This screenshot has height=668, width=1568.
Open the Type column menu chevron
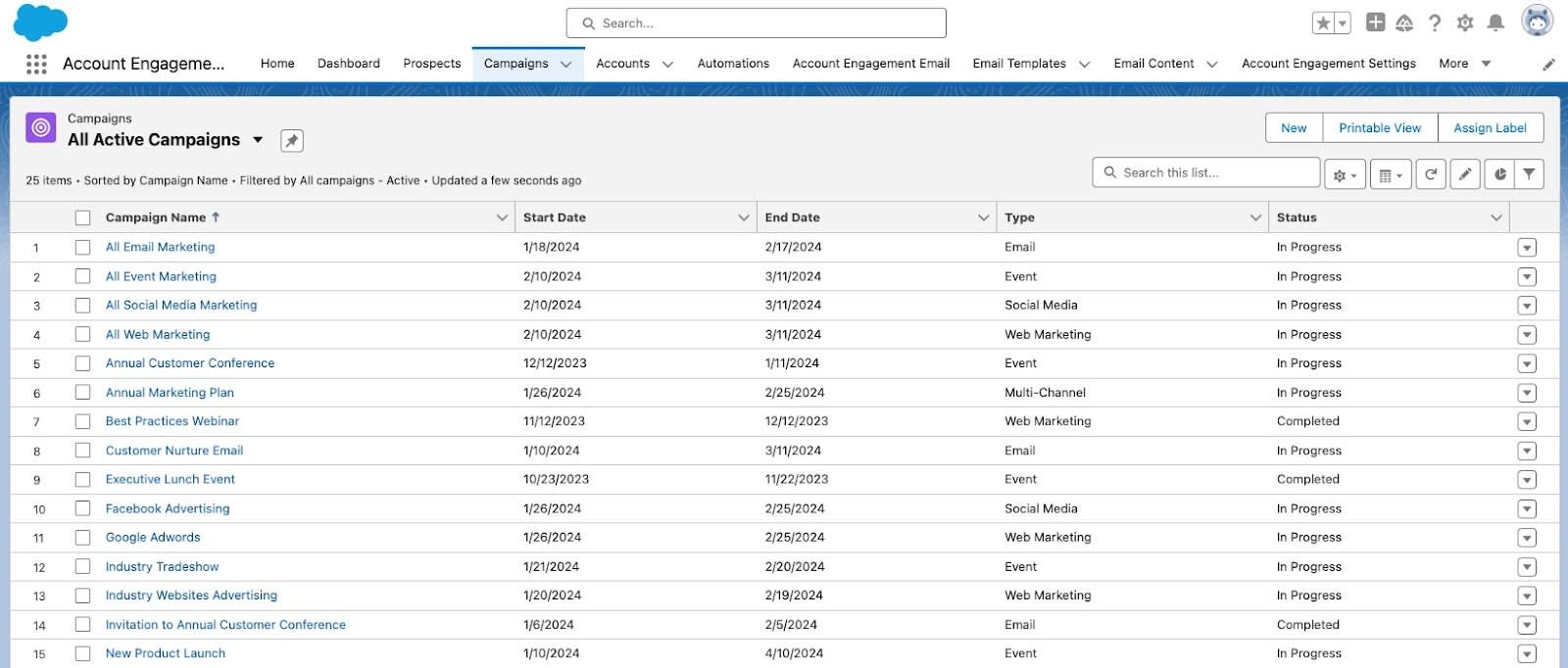tap(1255, 217)
